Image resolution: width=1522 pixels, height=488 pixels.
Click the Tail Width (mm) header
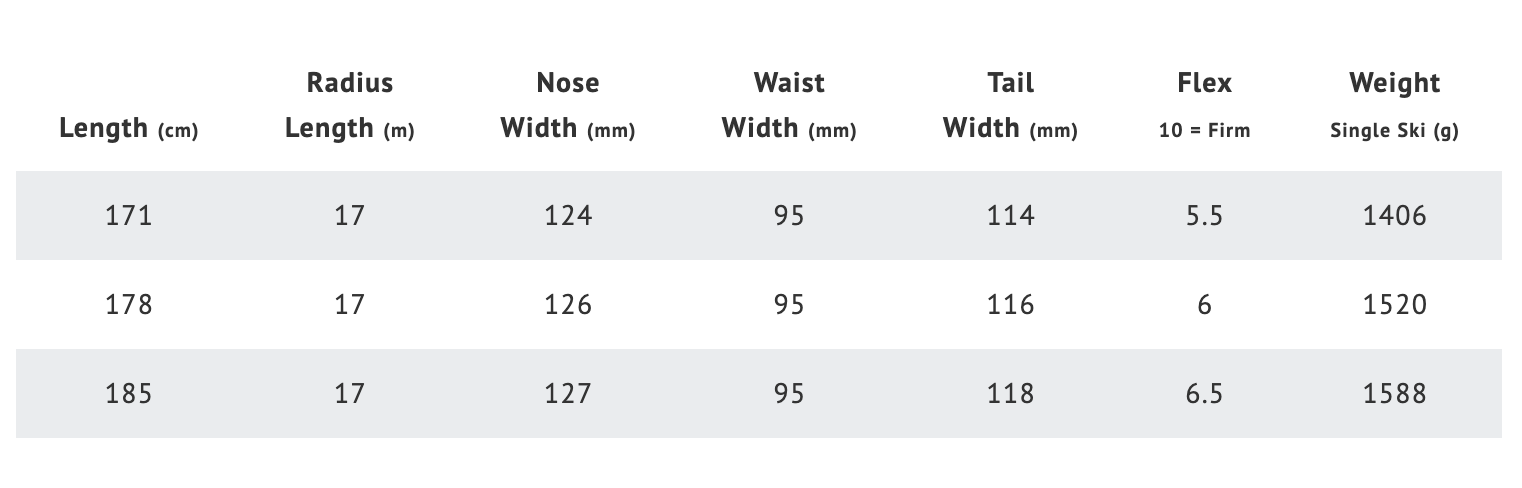1010,106
